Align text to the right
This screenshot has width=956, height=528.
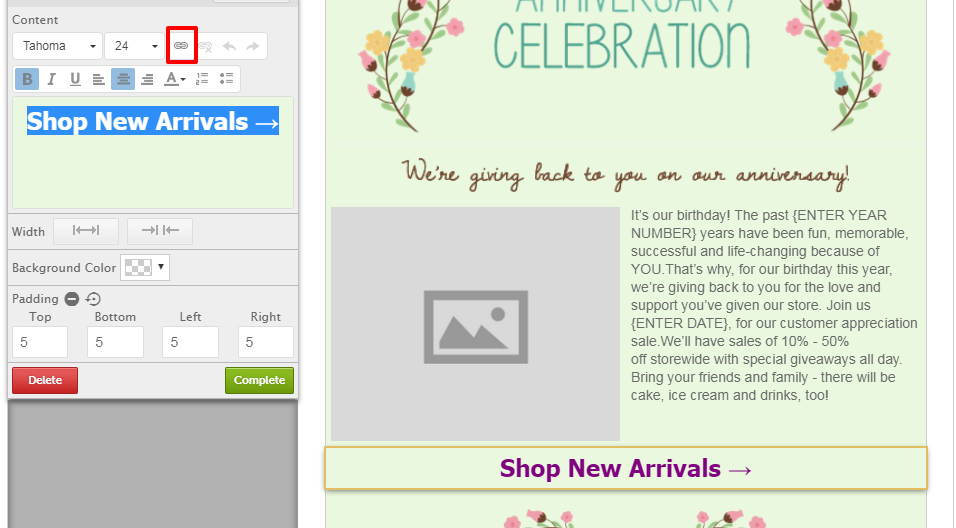(147, 79)
